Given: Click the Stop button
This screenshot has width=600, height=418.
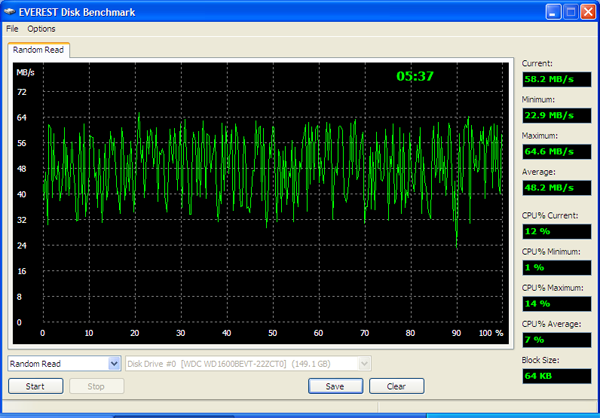Looking at the screenshot, I should [x=96, y=386].
